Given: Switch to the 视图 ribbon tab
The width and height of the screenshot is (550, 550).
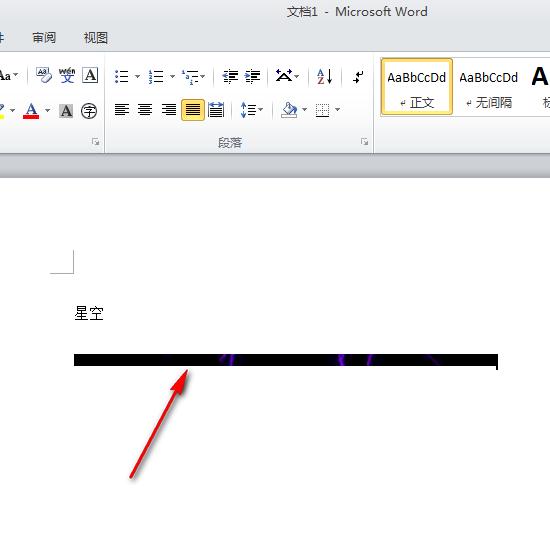Looking at the screenshot, I should 95,38.
